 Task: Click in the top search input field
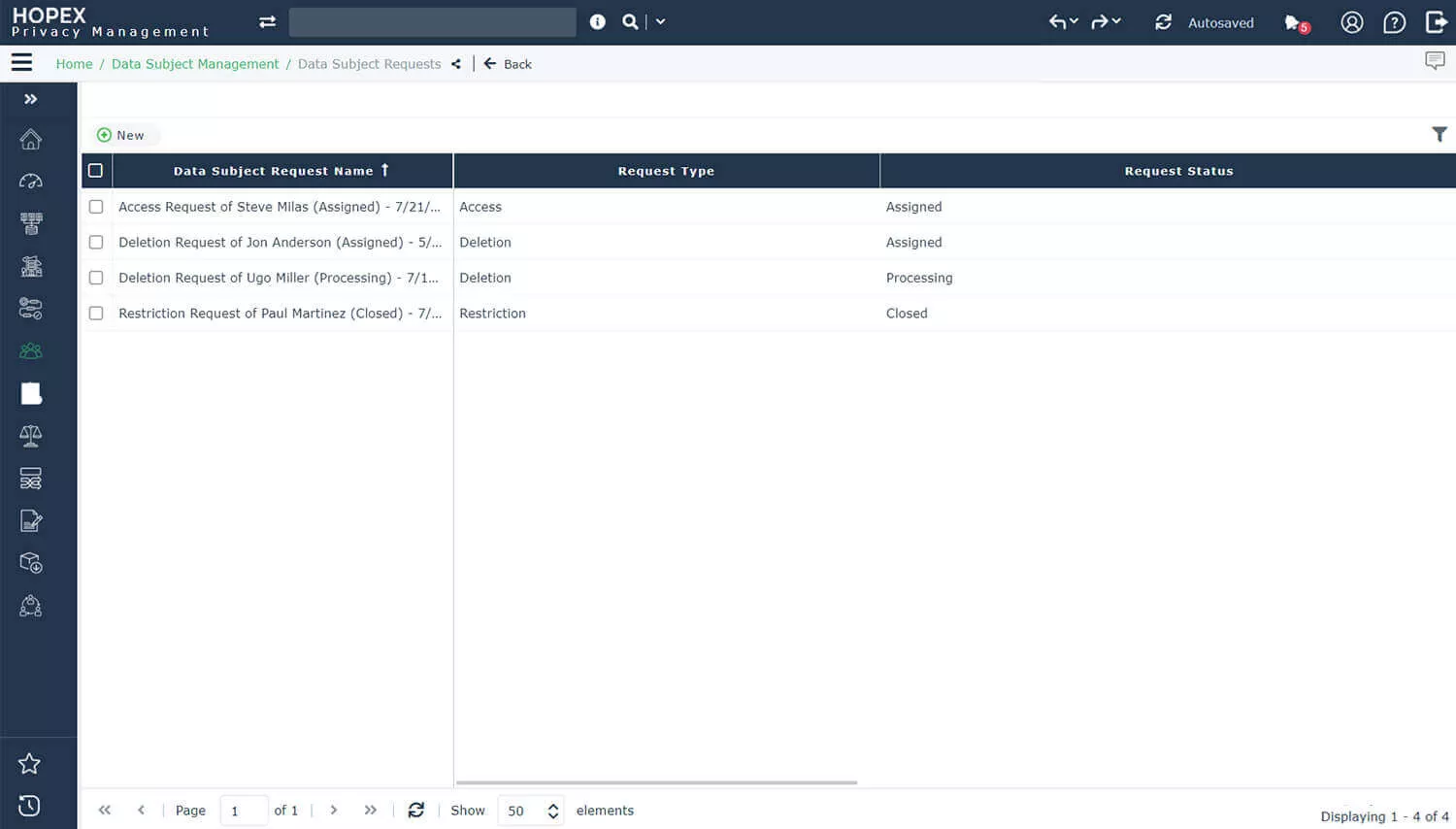[433, 21]
